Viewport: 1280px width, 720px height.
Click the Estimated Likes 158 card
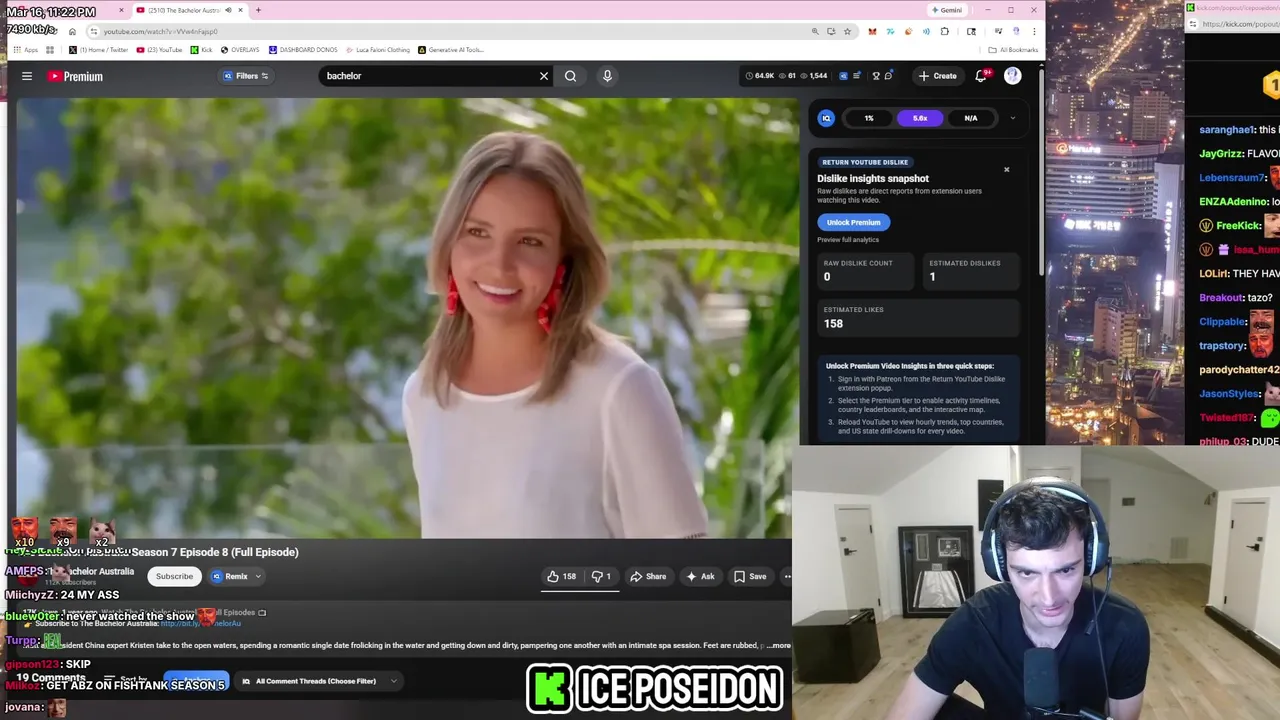coord(917,317)
